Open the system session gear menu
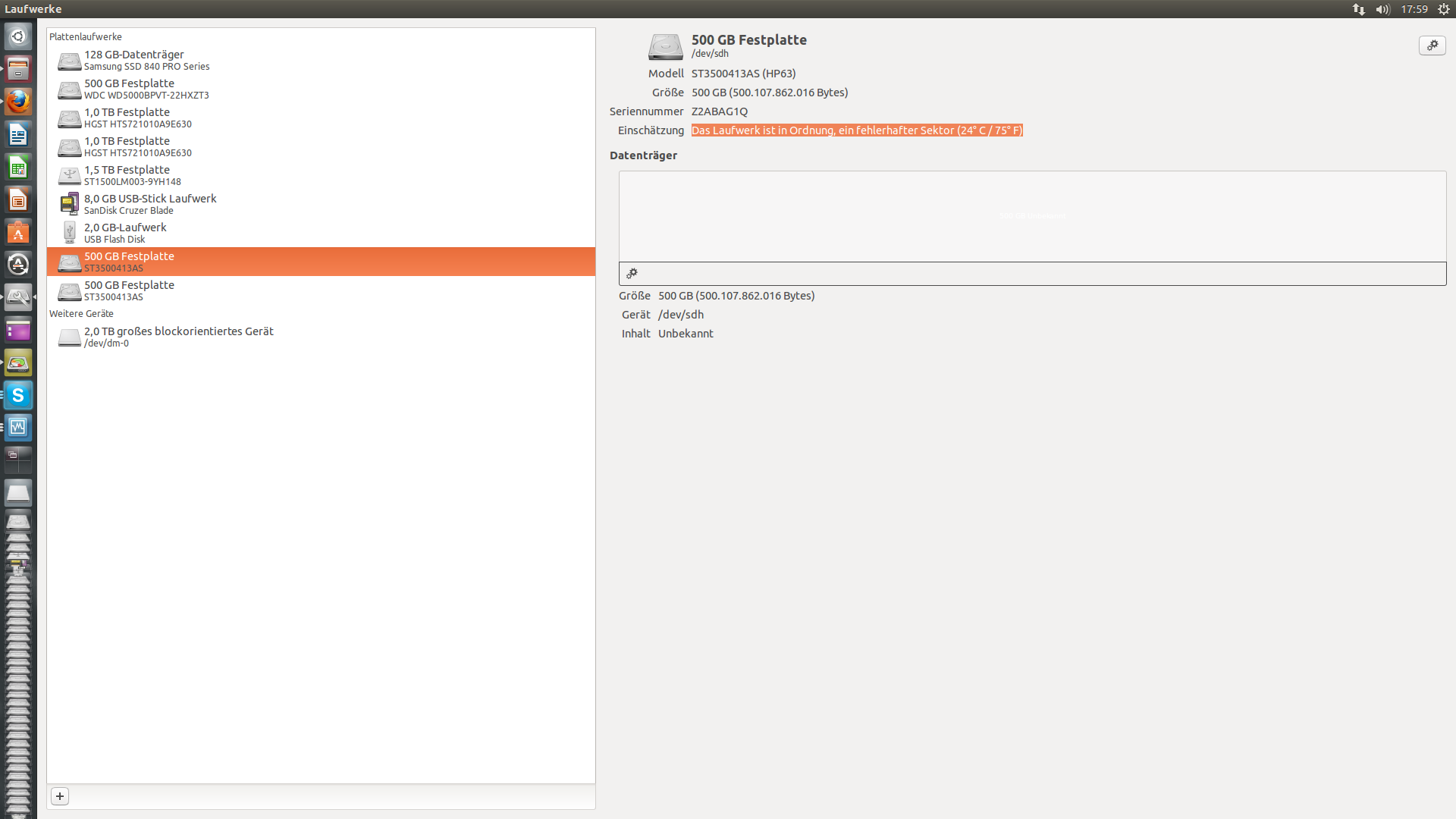This screenshot has width=1456, height=819. (x=1444, y=9)
